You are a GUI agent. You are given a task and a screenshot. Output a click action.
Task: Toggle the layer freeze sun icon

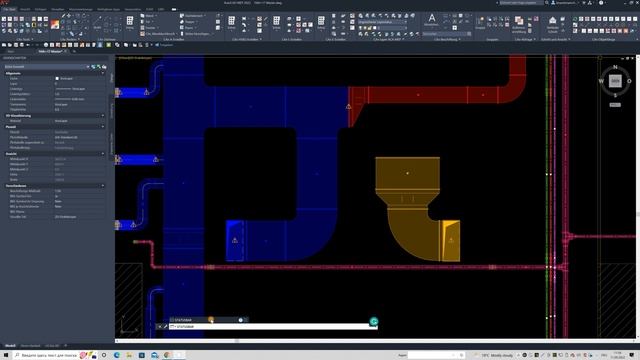click(366, 28)
